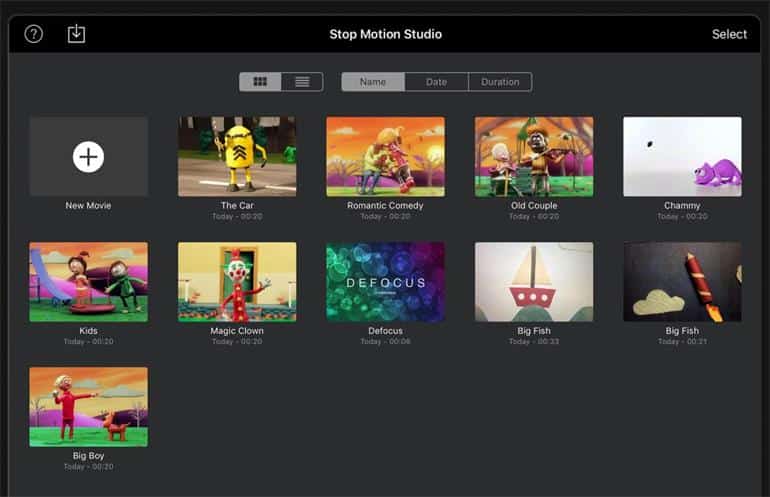Click the Old Couple title text
Image resolution: width=770 pixels, height=497 pixels.
[534, 205]
